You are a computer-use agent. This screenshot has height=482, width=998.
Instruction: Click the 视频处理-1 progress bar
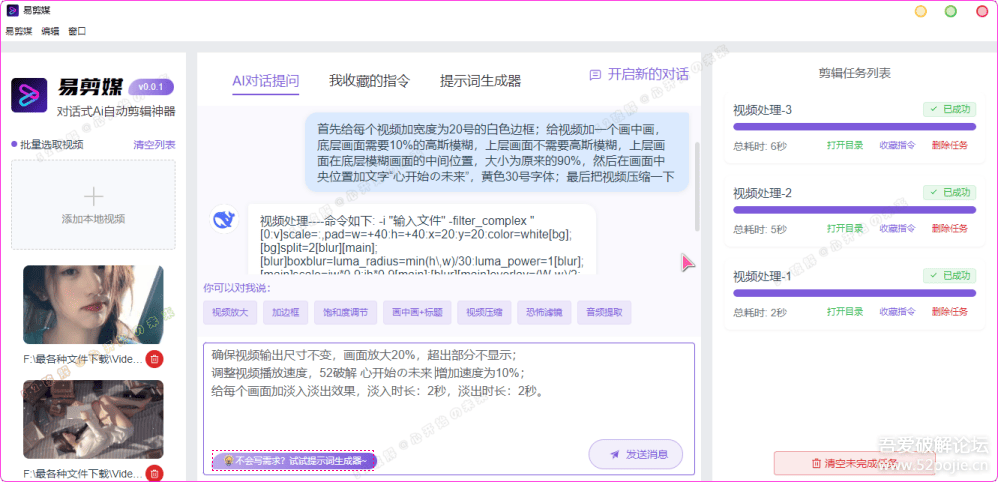pyautogui.click(x=854, y=294)
